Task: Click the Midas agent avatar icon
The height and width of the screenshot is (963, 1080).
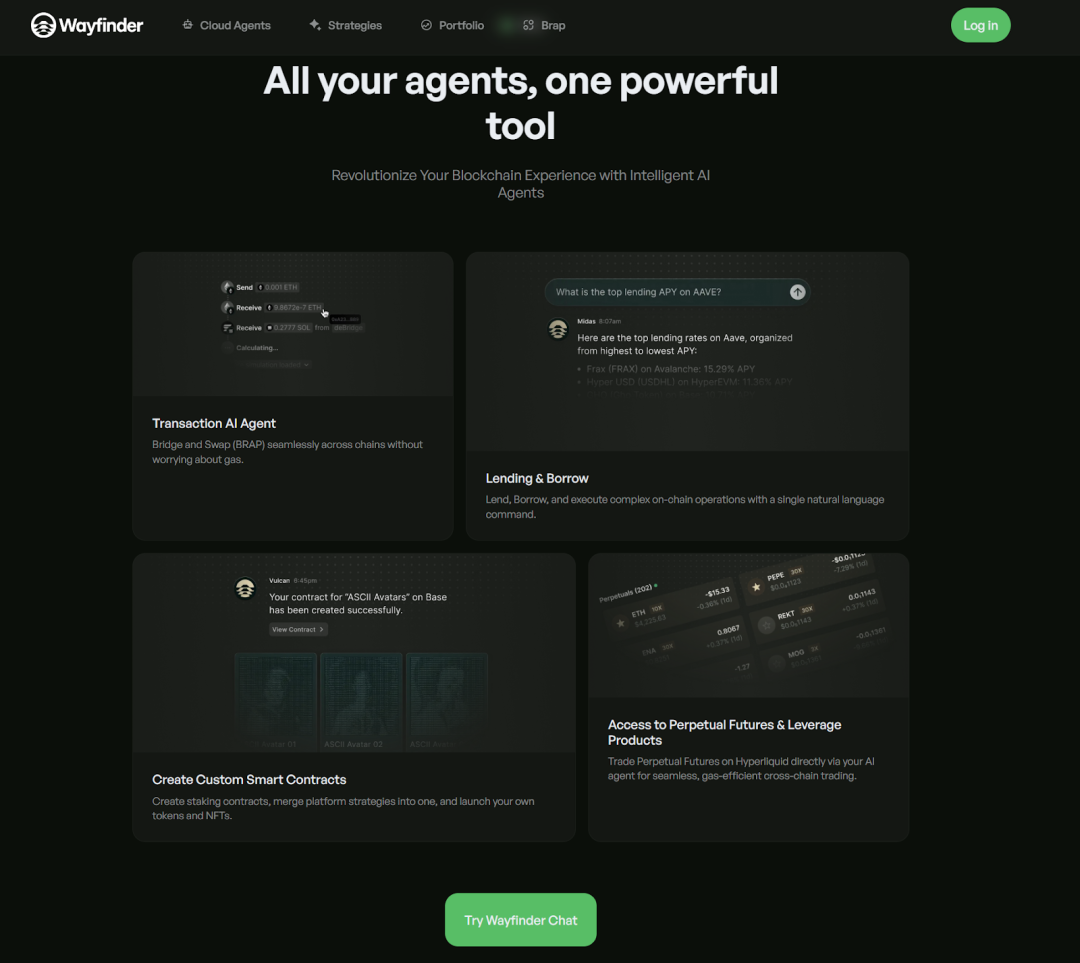Action: click(x=558, y=330)
